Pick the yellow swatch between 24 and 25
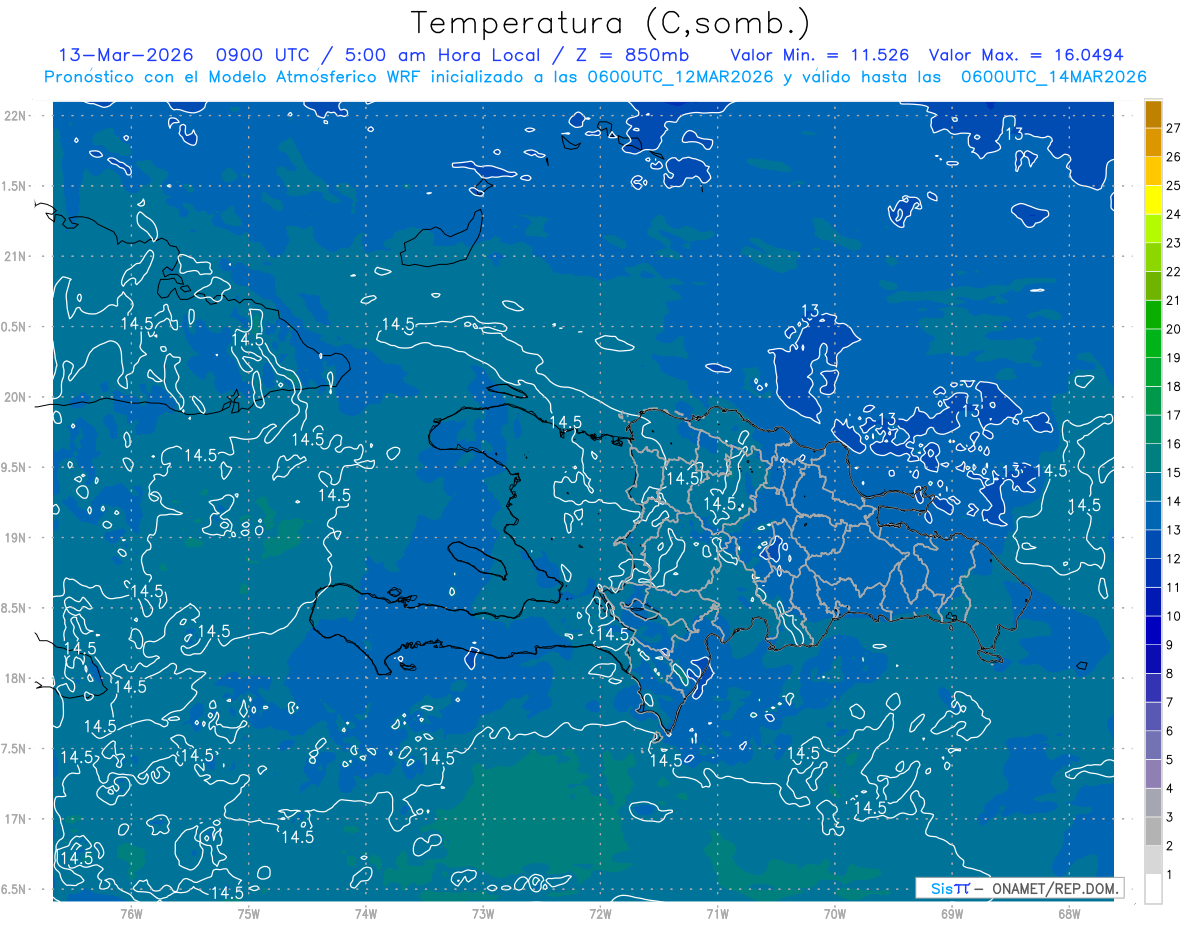 click(1153, 201)
